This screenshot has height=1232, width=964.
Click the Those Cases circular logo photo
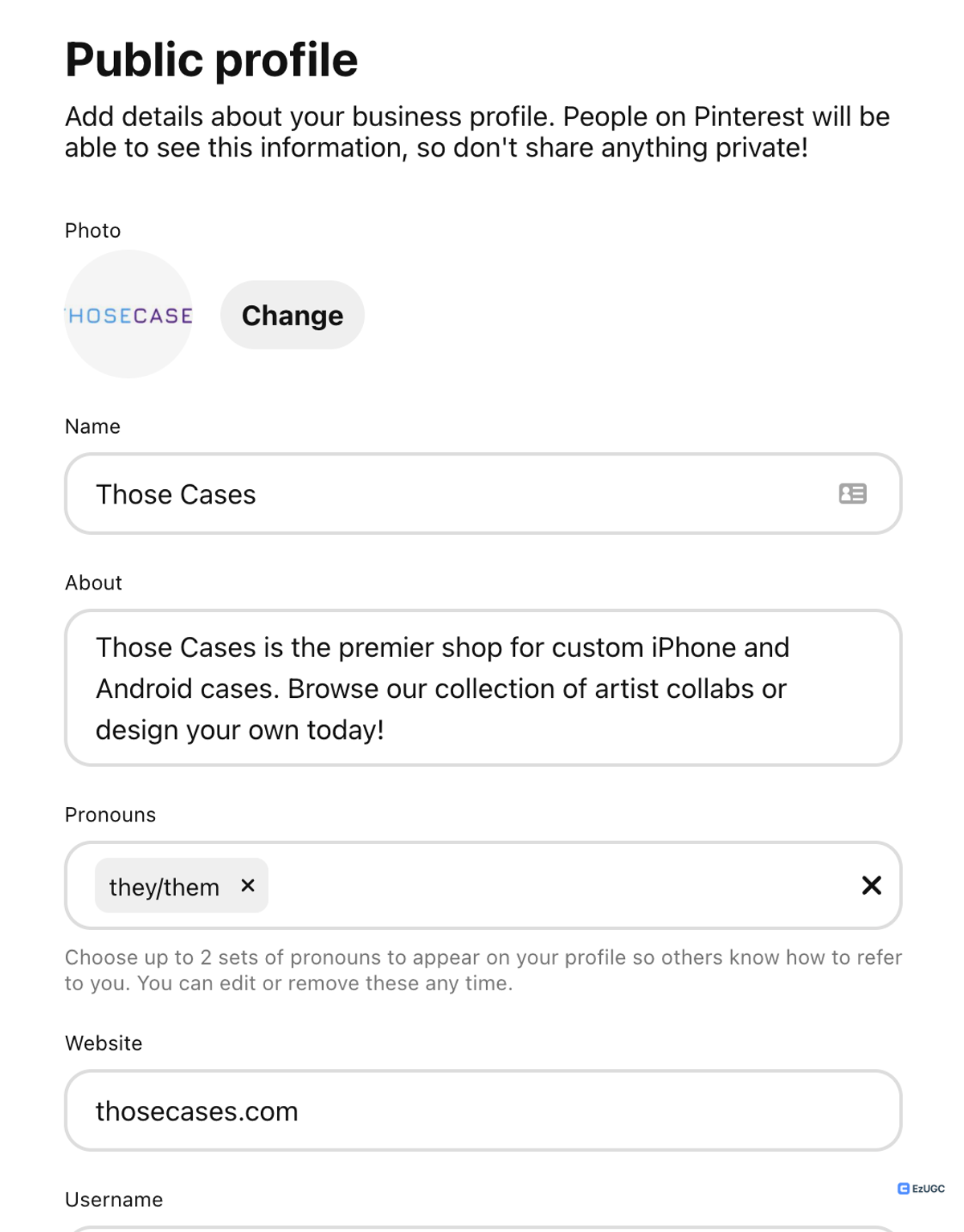tap(129, 315)
